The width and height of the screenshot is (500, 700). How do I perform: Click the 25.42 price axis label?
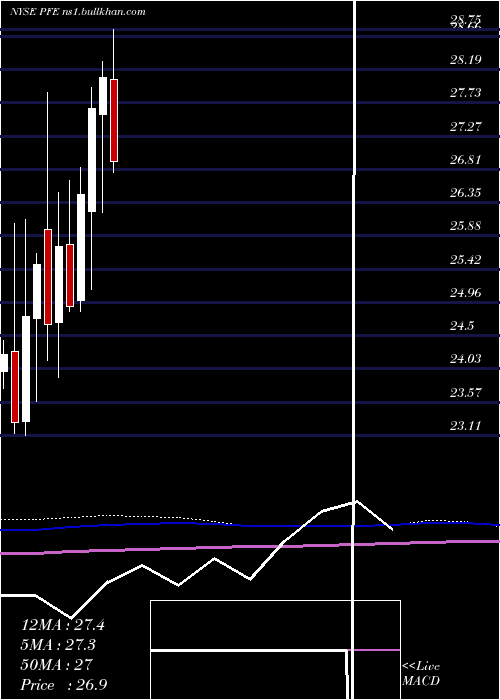point(466,259)
